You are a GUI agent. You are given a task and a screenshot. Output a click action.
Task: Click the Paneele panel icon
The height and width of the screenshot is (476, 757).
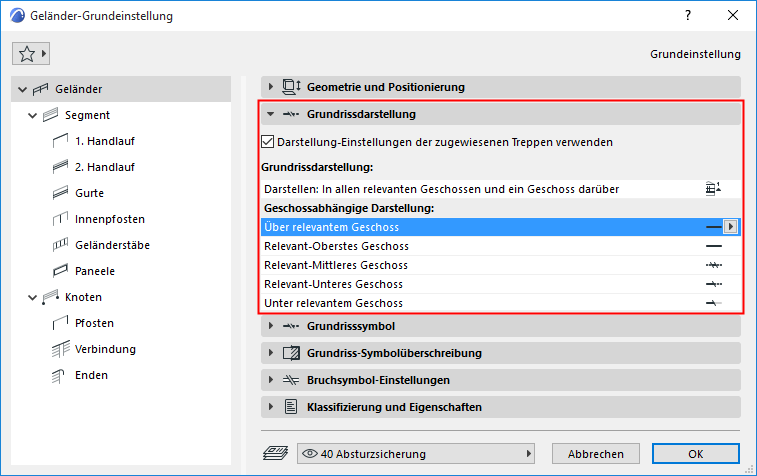click(58, 271)
